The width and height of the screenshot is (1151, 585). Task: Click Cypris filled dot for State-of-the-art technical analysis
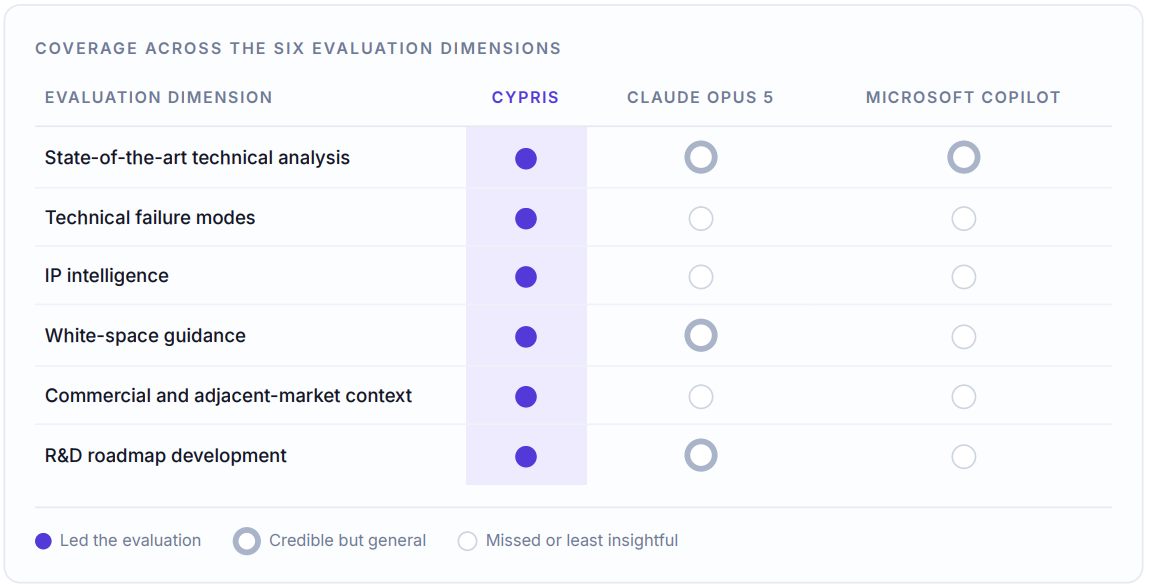(x=526, y=159)
